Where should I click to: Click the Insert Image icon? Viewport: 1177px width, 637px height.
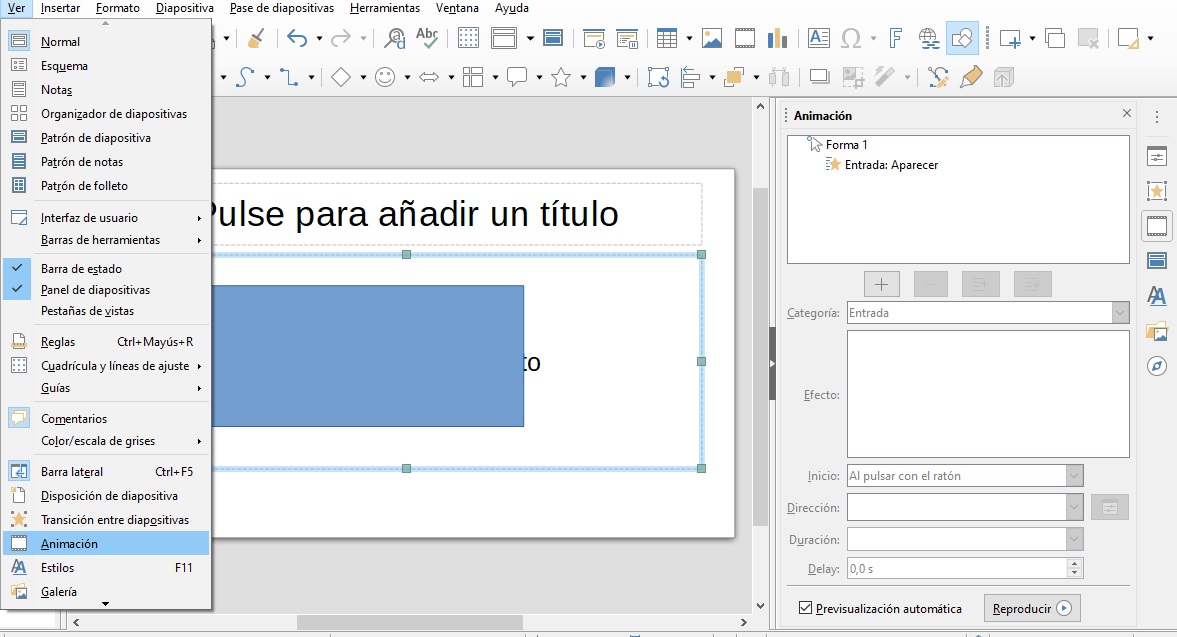click(x=712, y=38)
